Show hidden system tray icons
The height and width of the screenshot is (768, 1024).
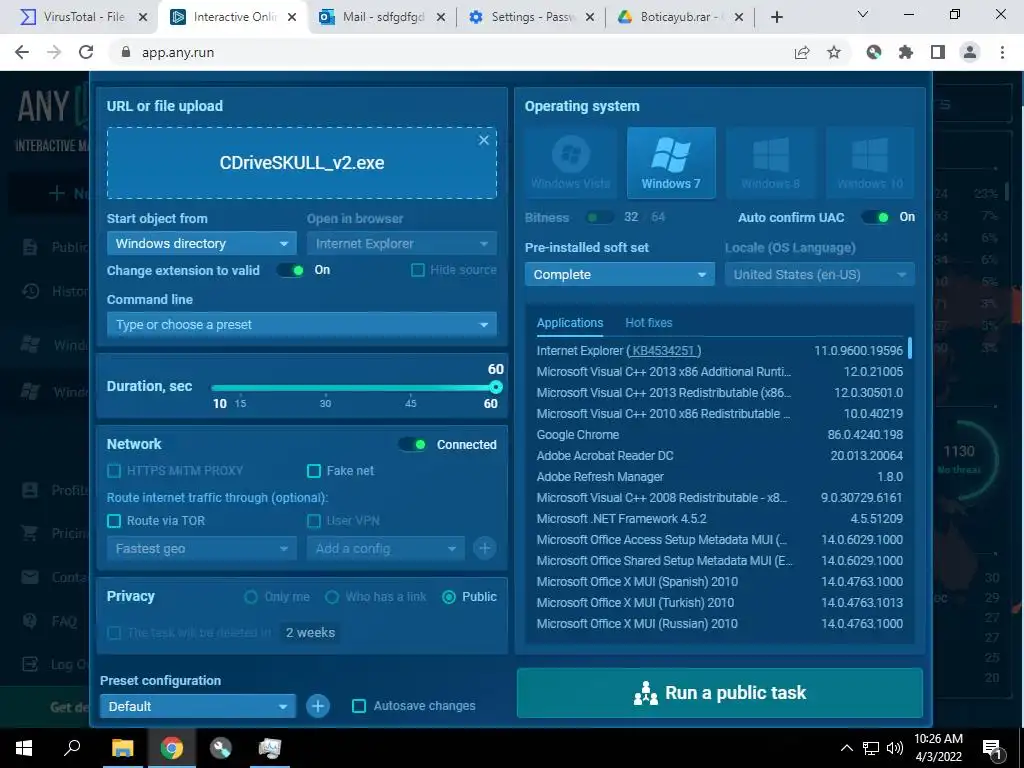click(846, 748)
